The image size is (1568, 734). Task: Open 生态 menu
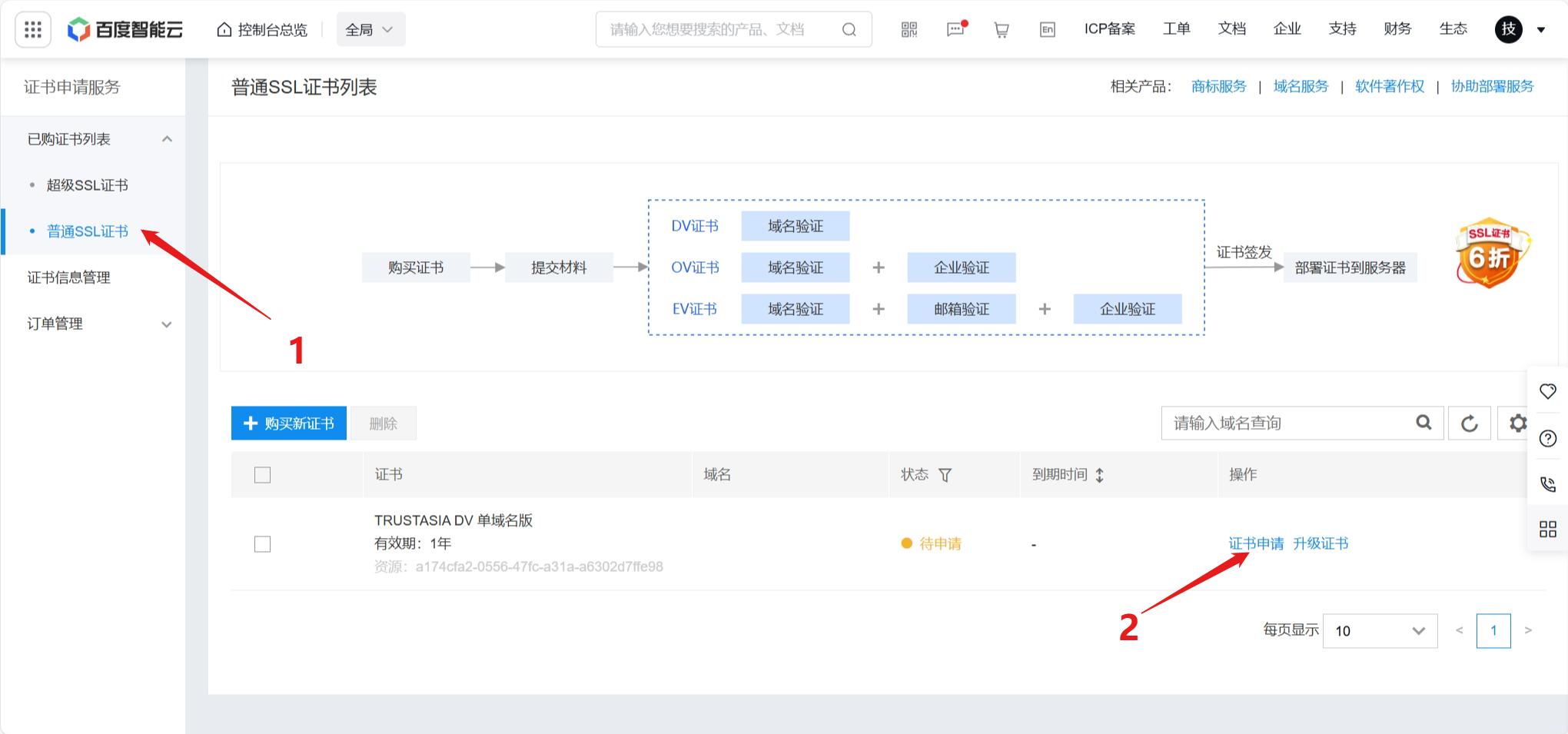click(x=1453, y=29)
